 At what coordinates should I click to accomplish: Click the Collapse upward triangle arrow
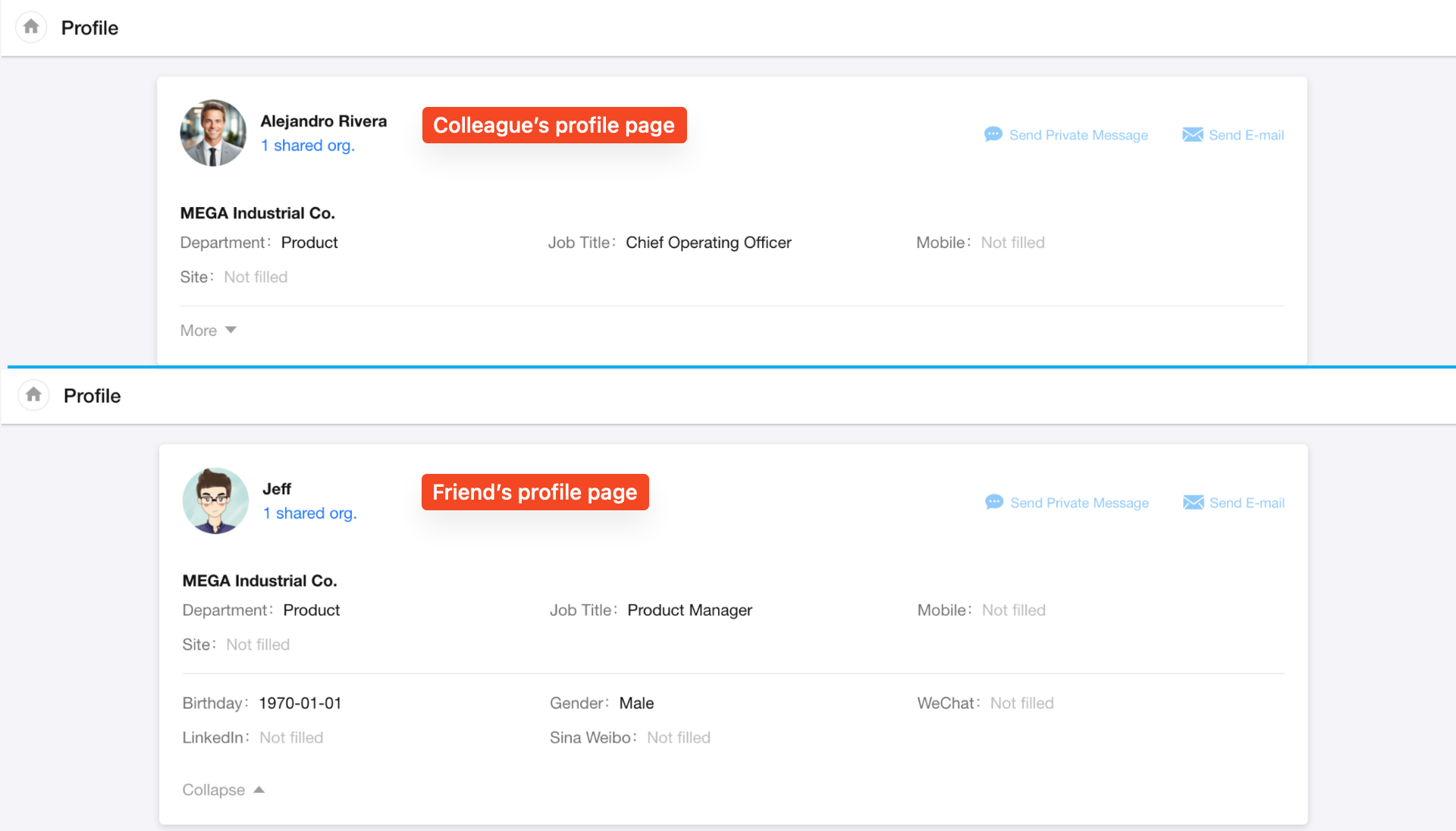[x=259, y=789]
